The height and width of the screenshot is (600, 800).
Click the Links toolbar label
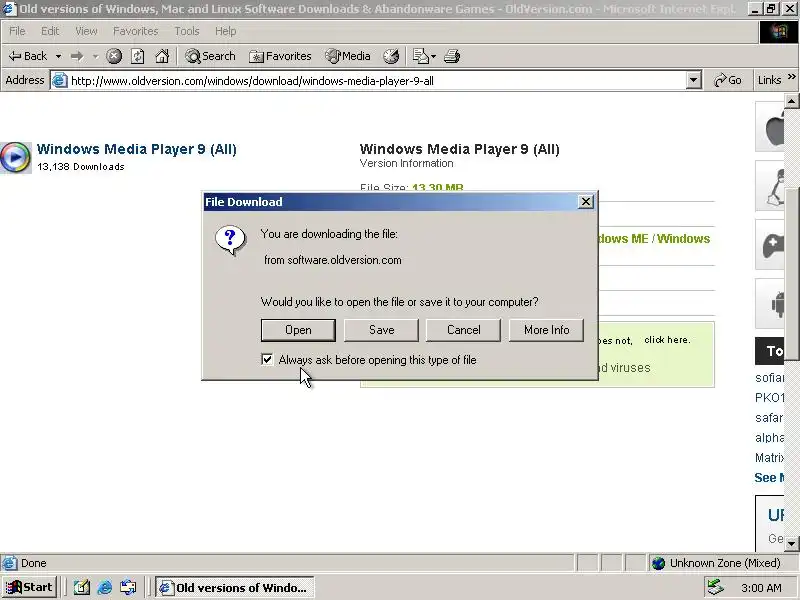[x=769, y=81]
